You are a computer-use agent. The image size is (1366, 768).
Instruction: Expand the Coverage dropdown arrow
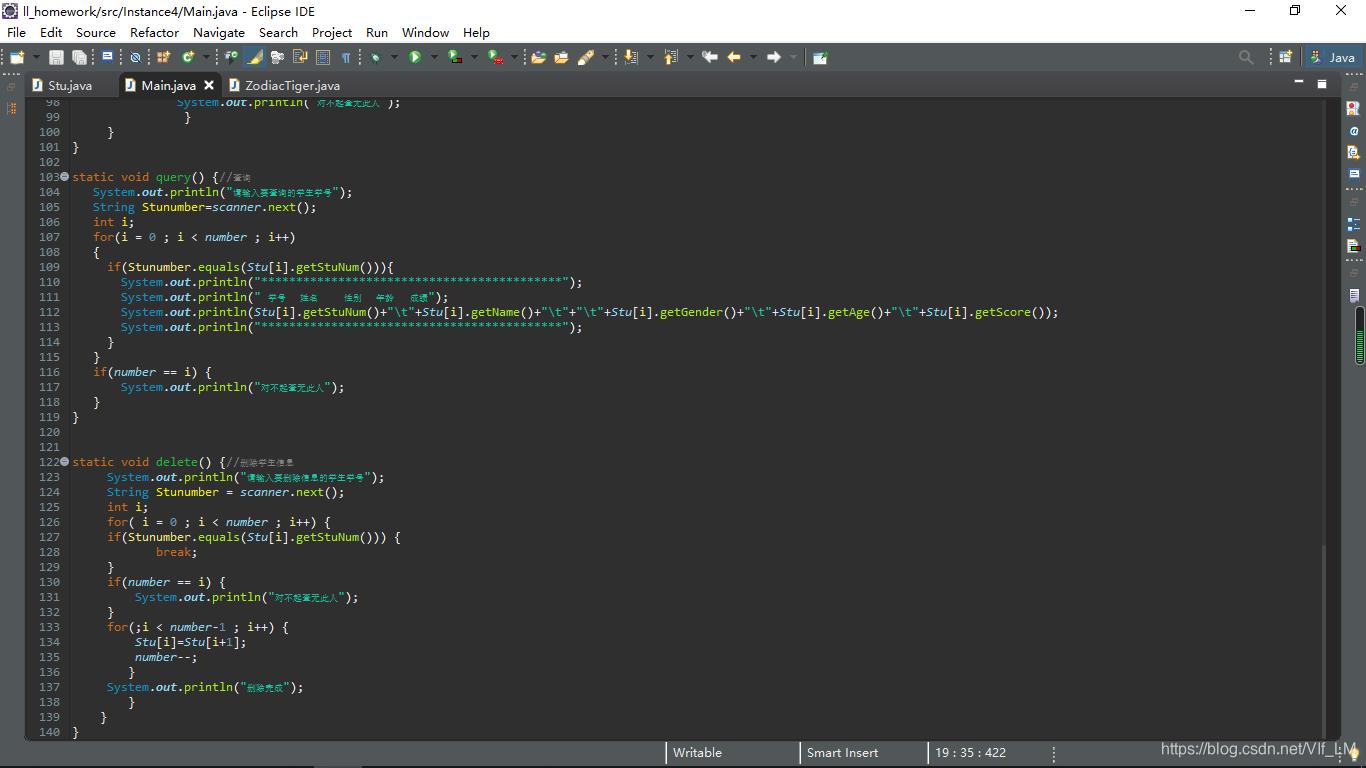click(x=474, y=57)
